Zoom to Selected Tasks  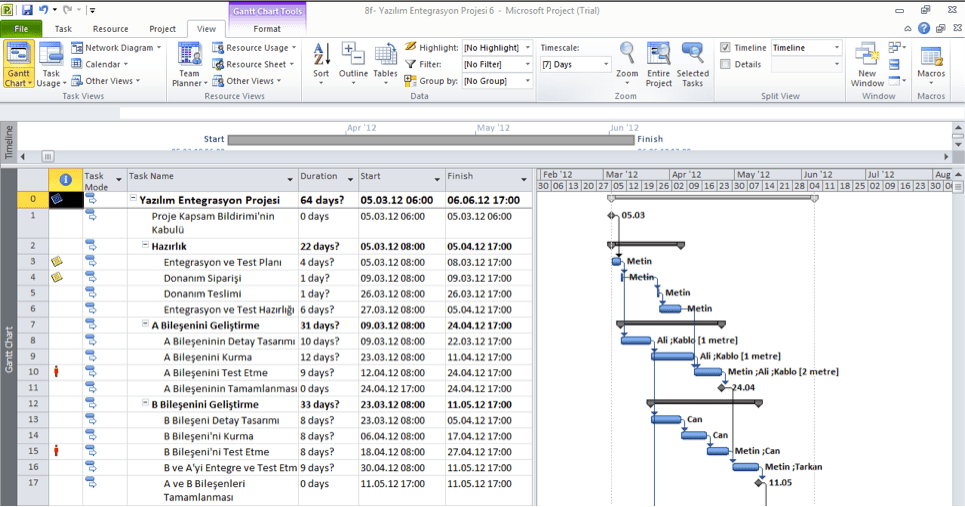tap(692, 64)
